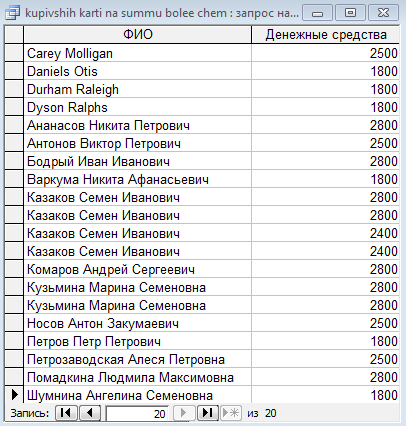This screenshot has height=426, width=406.
Task: Select the row selector for Носов Антон Закумаевич
Action: (14, 323)
